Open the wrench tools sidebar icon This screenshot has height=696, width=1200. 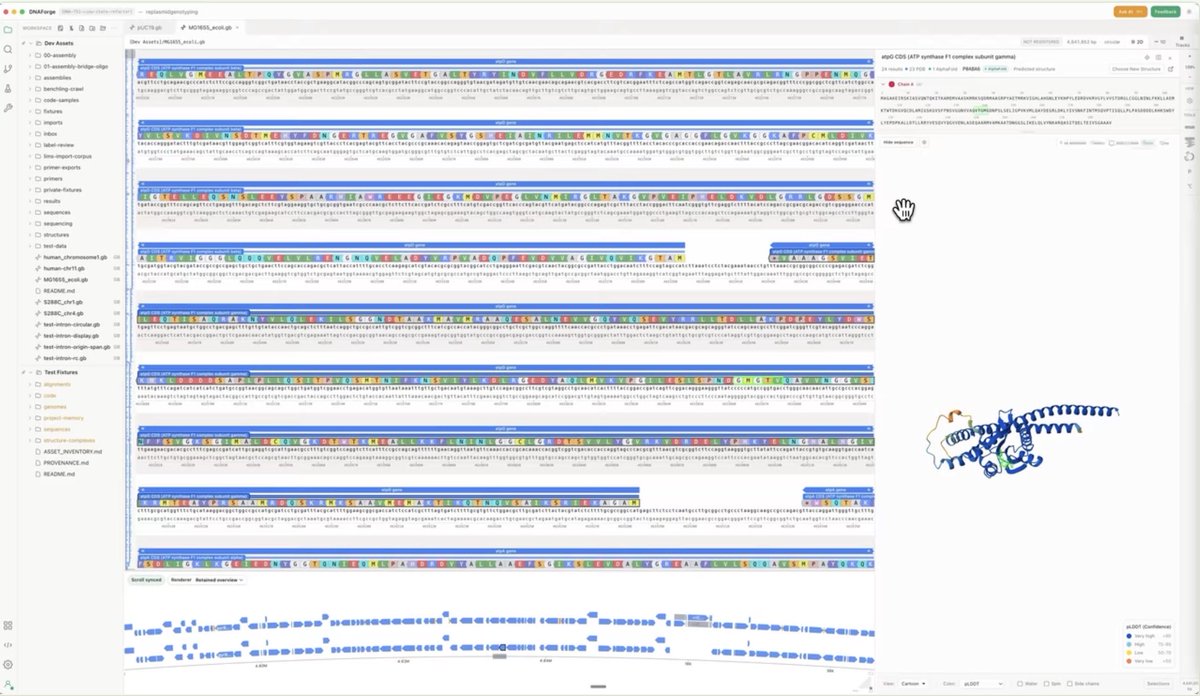tap(8, 107)
